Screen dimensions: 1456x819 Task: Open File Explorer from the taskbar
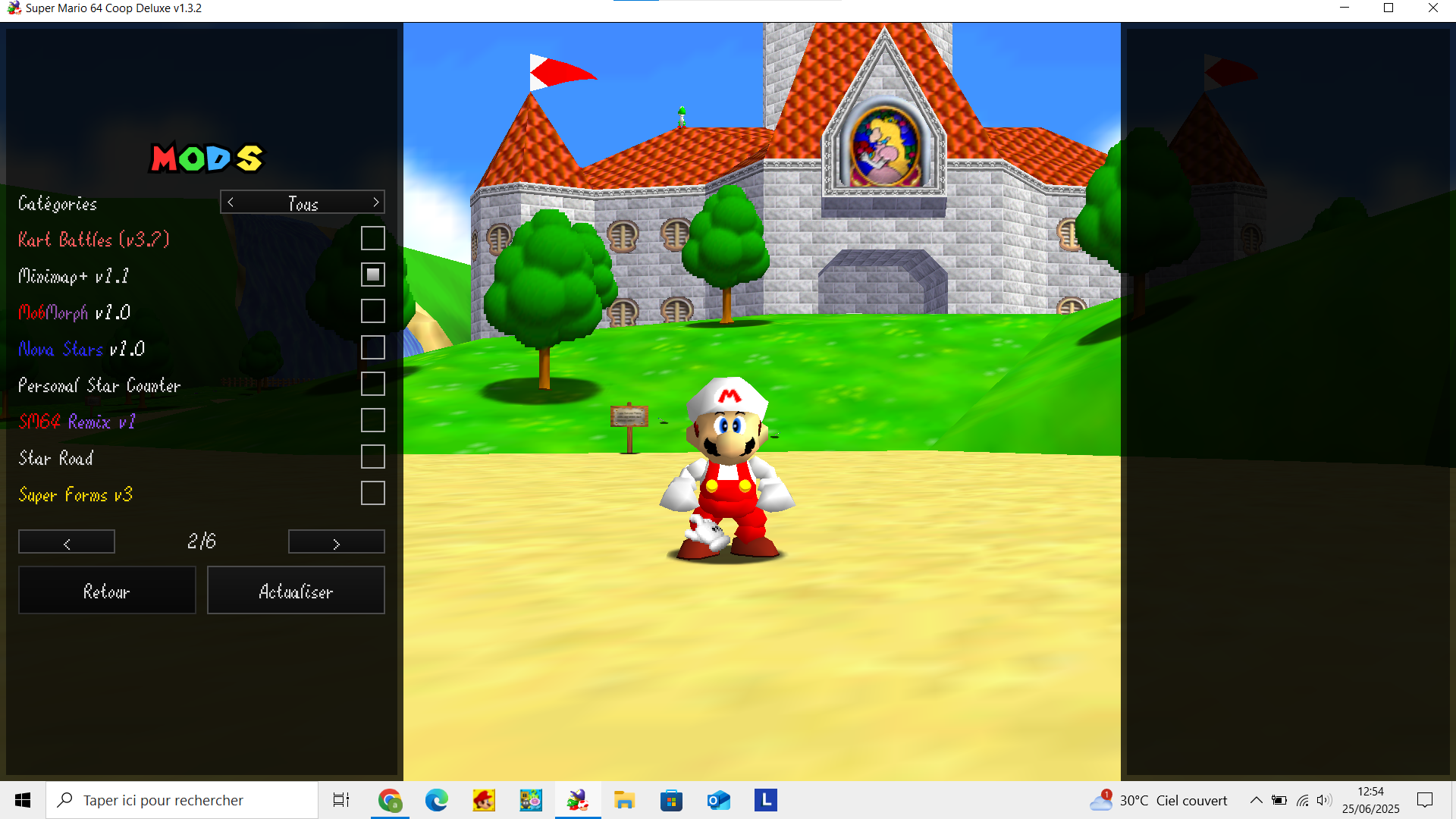625,800
